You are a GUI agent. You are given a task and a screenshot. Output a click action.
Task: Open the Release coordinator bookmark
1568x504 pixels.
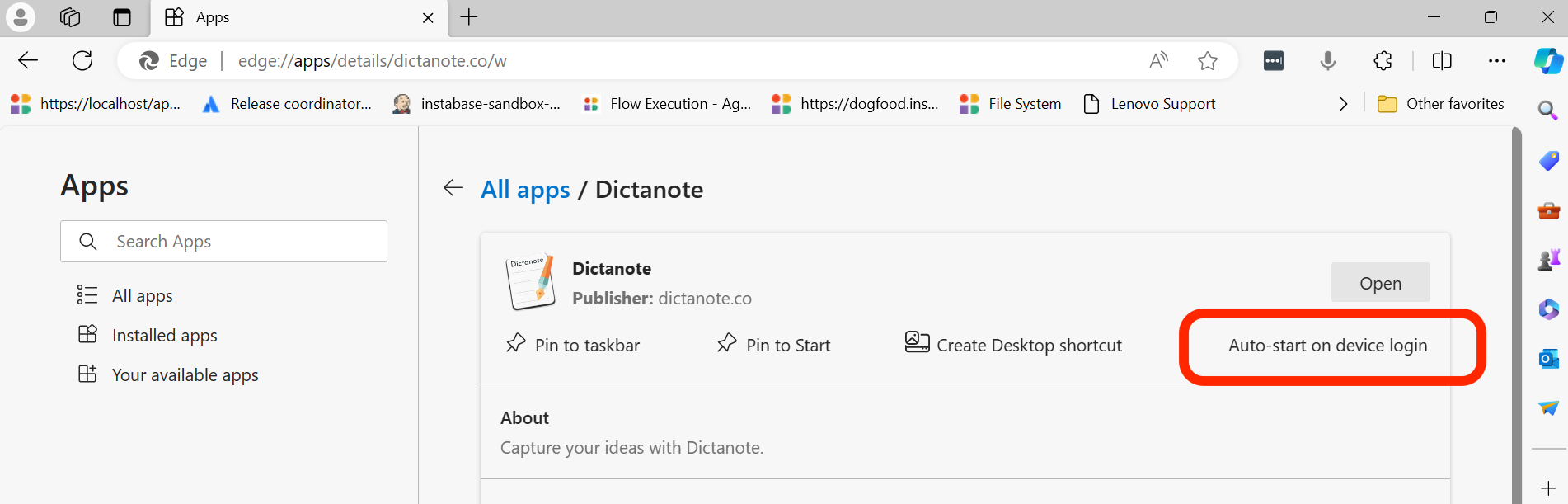point(288,104)
